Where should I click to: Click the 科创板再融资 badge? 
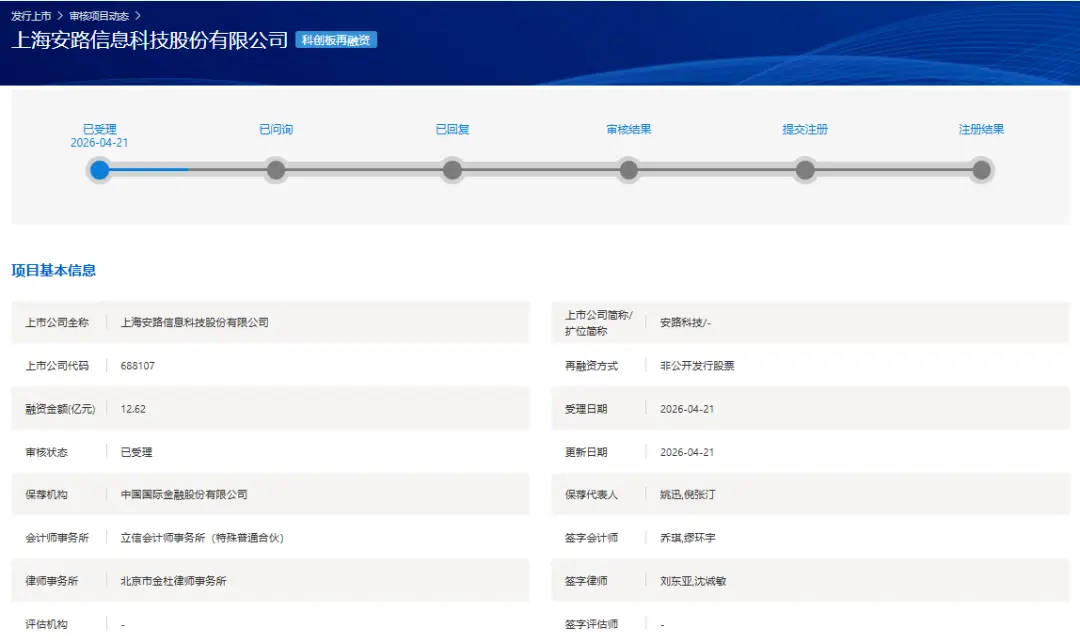click(x=337, y=40)
